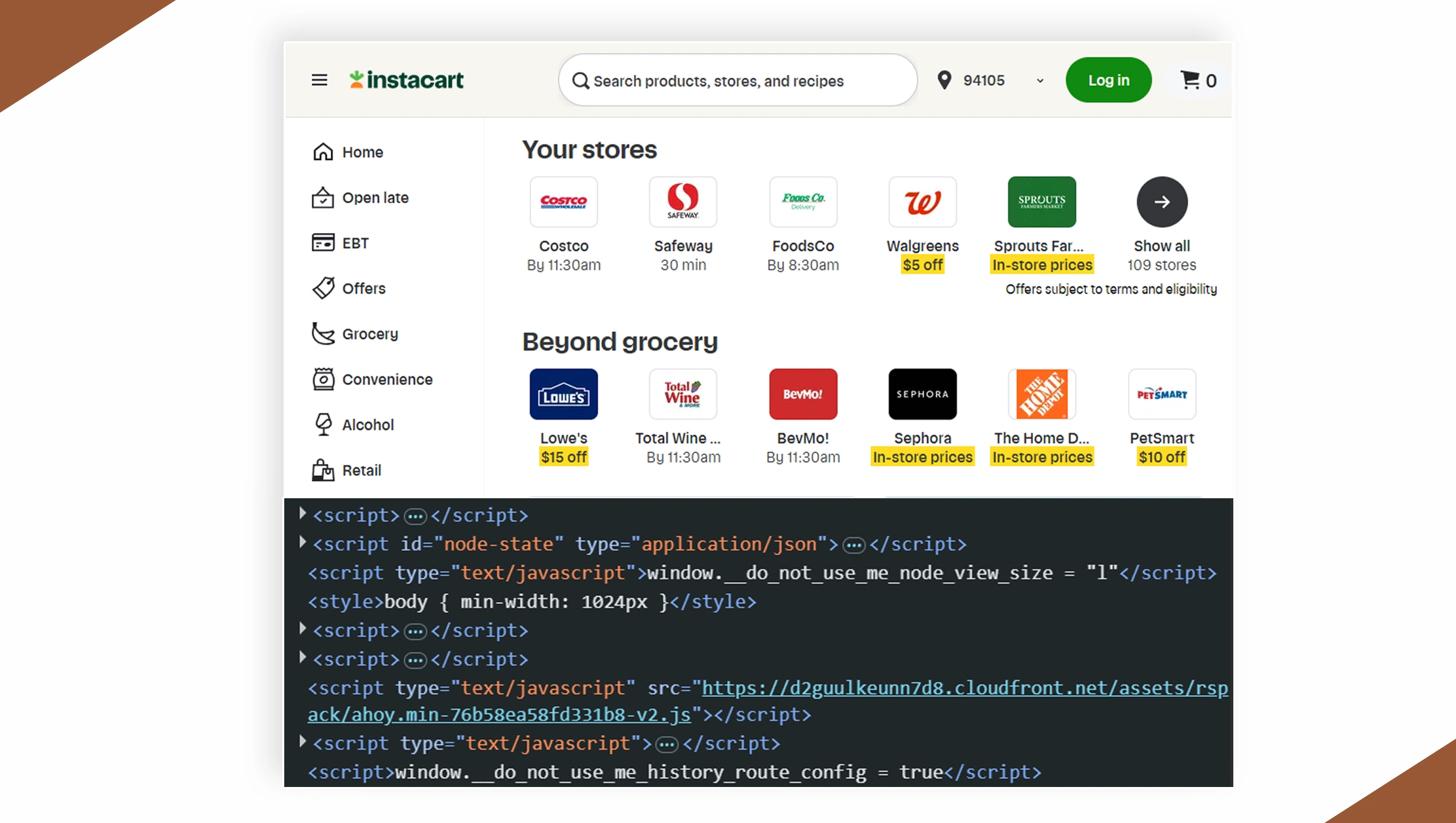Open the hamburger menu icon

[319, 80]
